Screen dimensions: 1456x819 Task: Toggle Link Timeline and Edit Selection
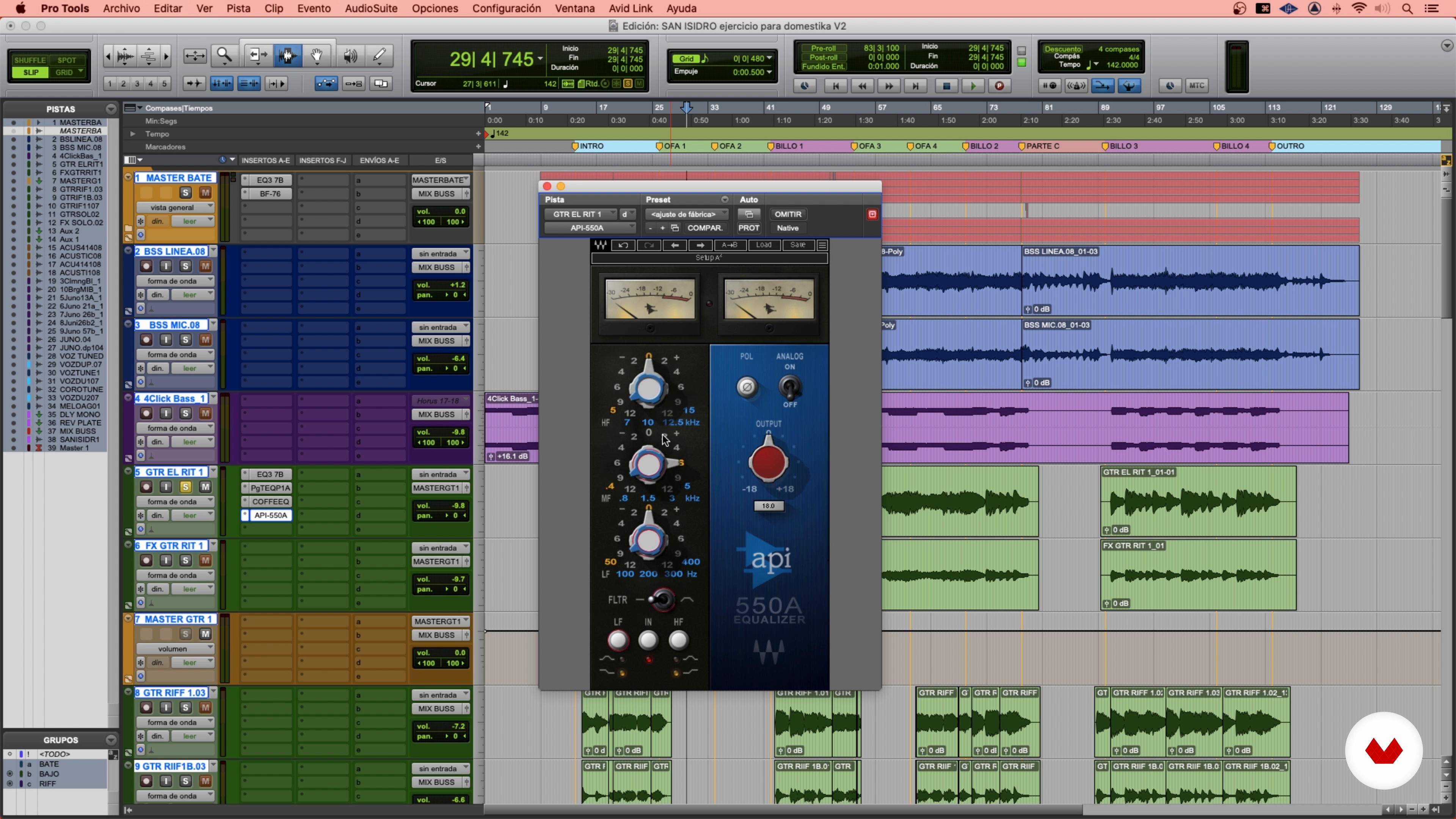pos(221,84)
